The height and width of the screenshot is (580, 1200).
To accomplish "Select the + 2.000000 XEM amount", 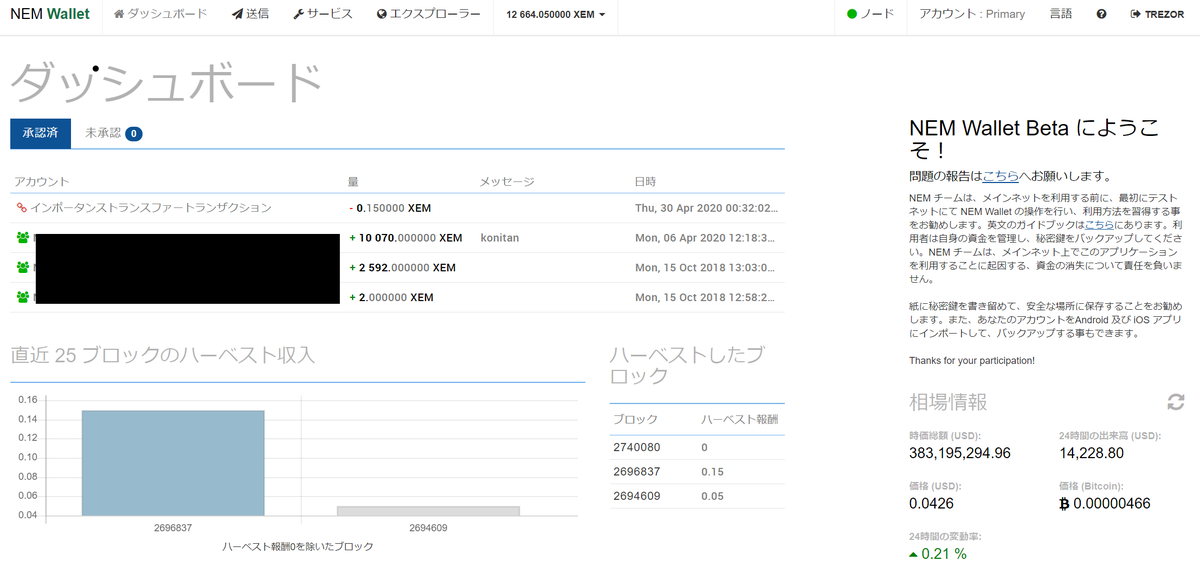I will click(x=391, y=298).
